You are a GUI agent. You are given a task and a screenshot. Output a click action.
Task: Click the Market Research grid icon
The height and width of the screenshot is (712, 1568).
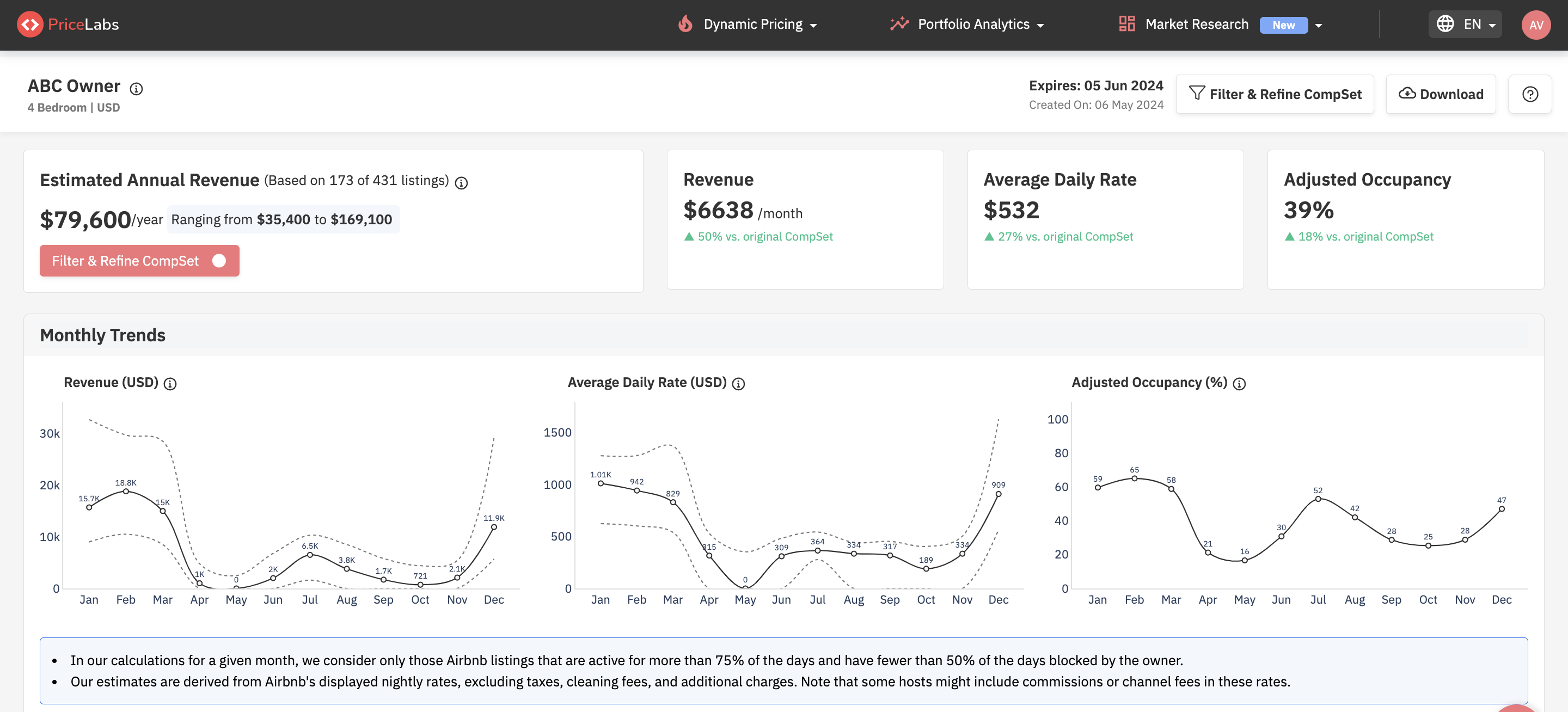(1128, 24)
